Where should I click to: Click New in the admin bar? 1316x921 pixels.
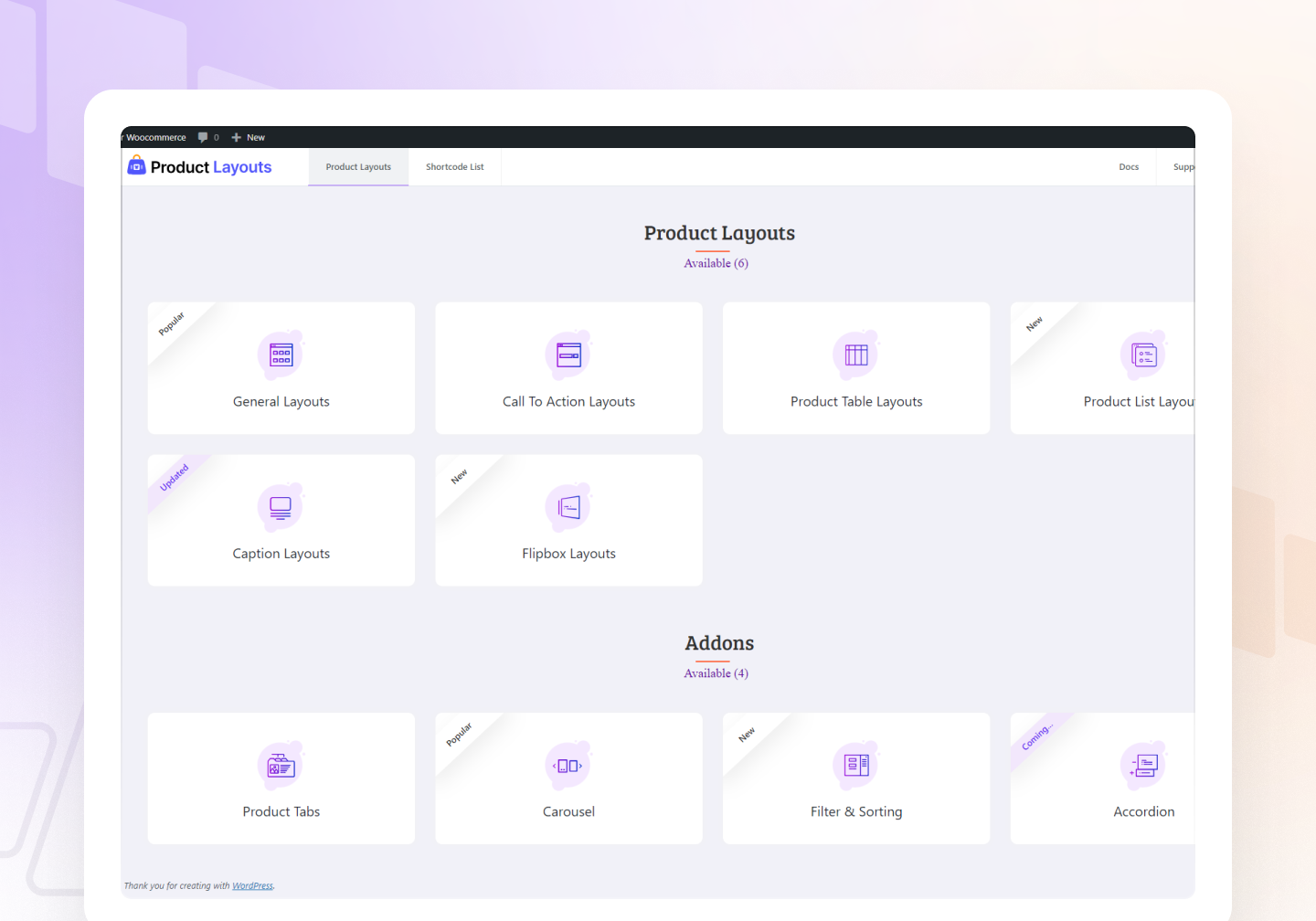click(256, 137)
